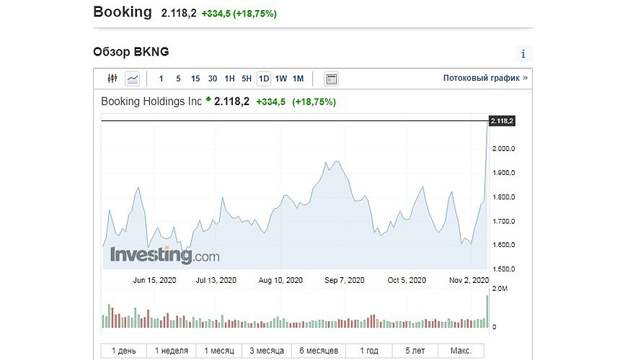Switch to the 1M monthly interval
This screenshot has width=620, height=360.
(298, 79)
